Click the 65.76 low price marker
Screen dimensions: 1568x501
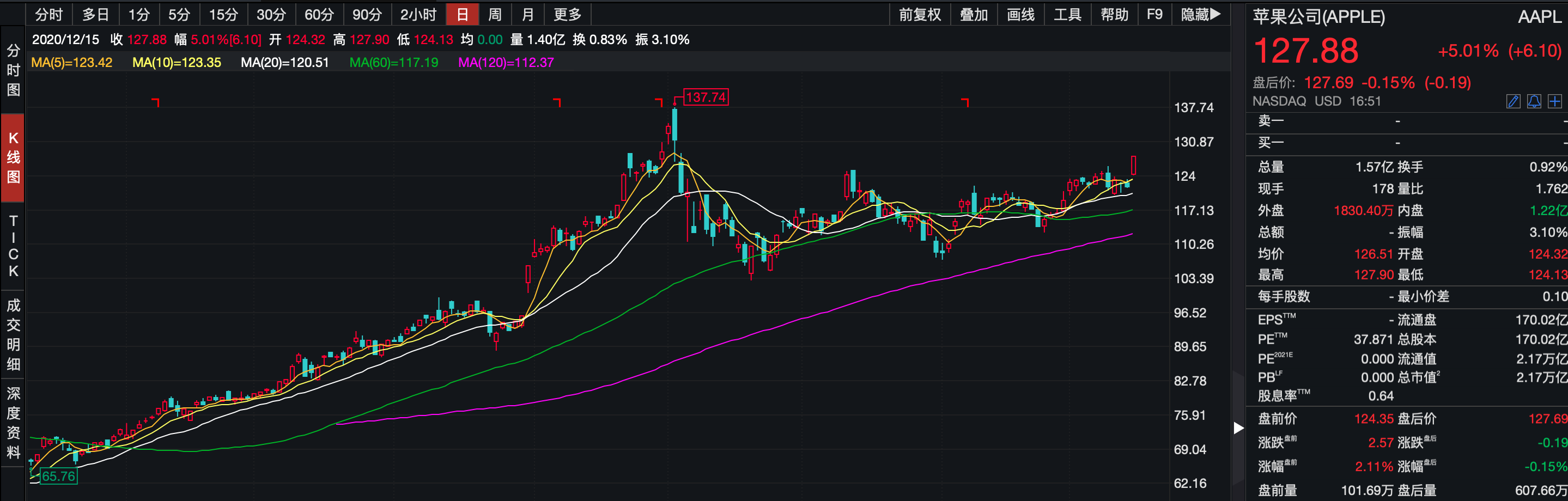tap(58, 476)
